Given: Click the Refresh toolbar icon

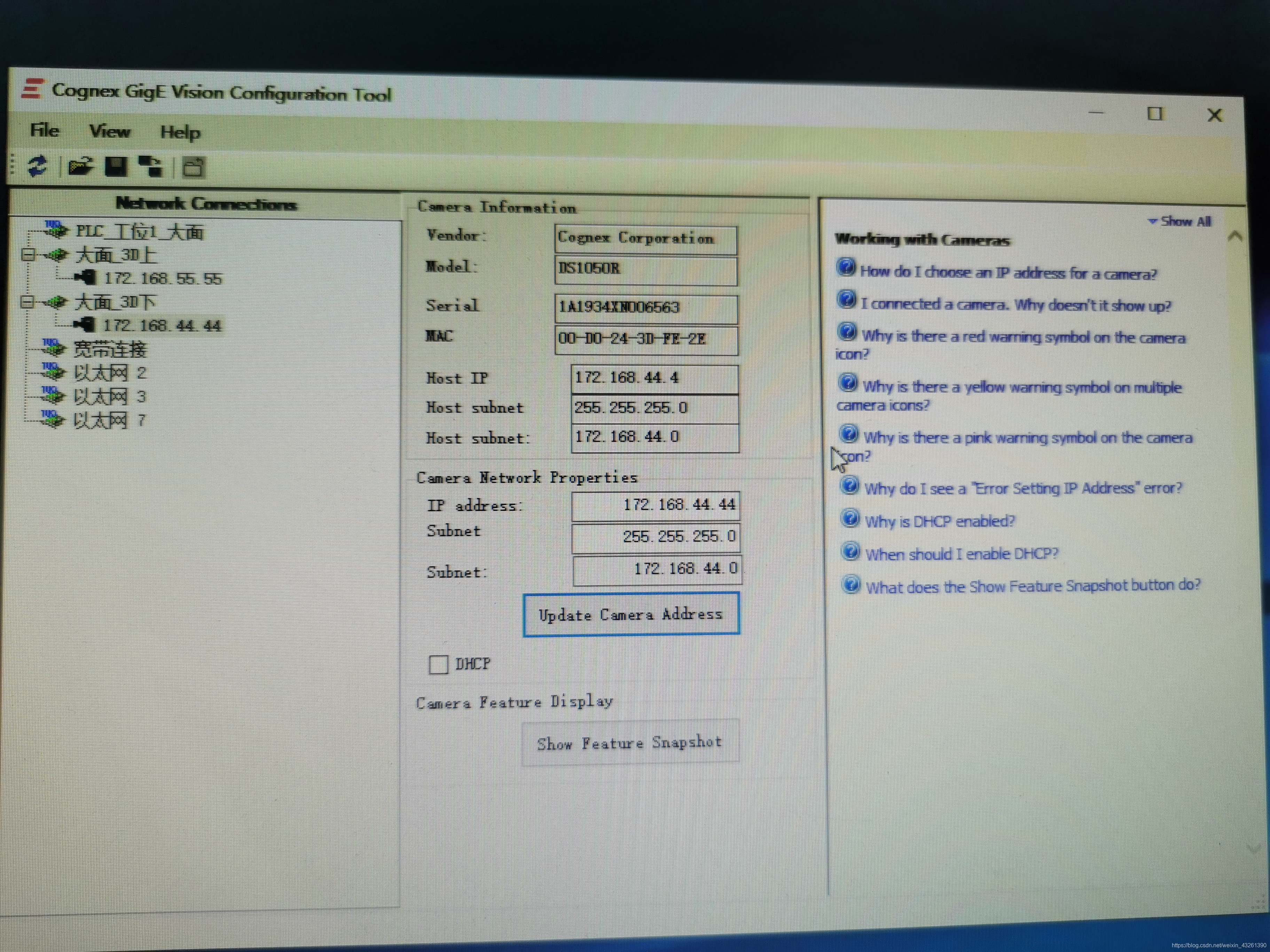Looking at the screenshot, I should [38, 166].
